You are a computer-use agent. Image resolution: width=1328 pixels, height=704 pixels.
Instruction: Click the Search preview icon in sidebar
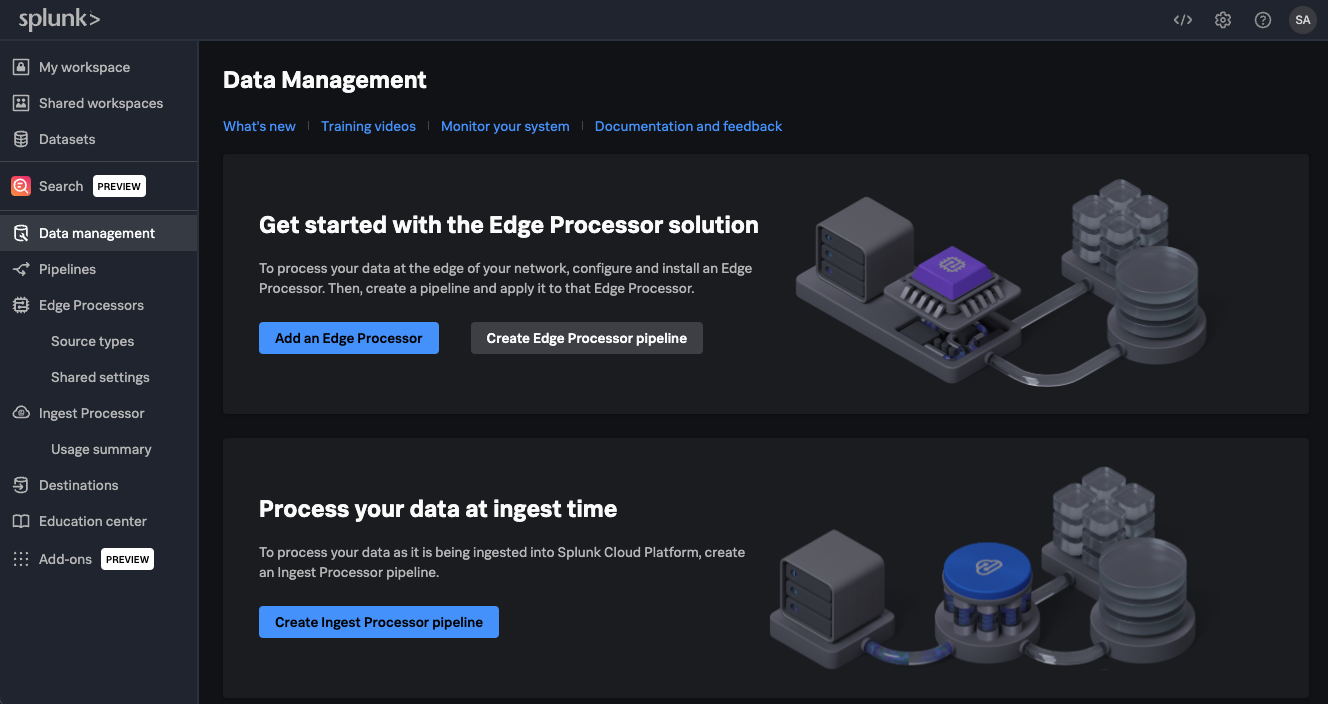coord(21,186)
